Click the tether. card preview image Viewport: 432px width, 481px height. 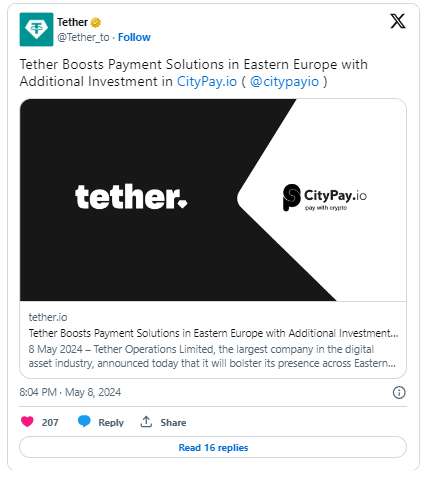click(x=213, y=200)
